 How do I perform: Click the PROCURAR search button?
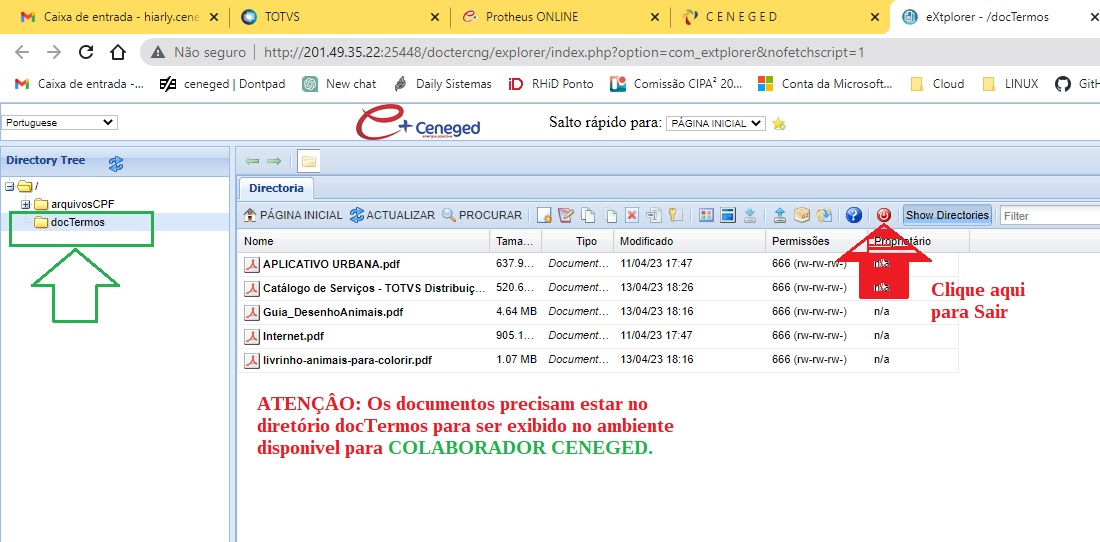click(x=482, y=215)
